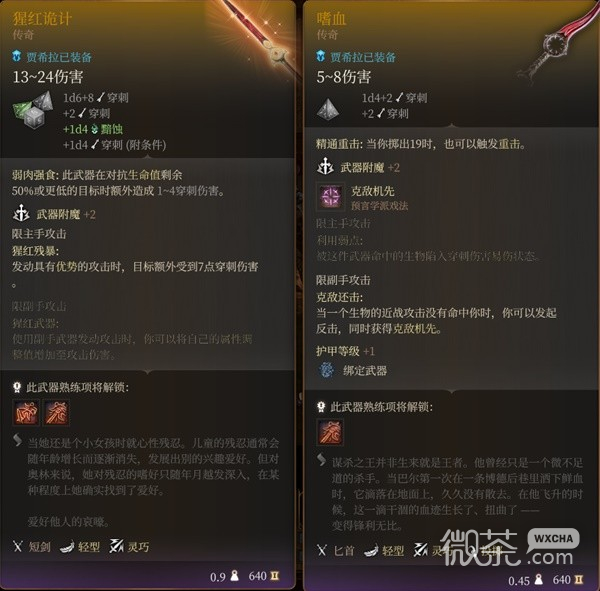Click the first weapon skill icon under 猩红诡计

click(26, 413)
